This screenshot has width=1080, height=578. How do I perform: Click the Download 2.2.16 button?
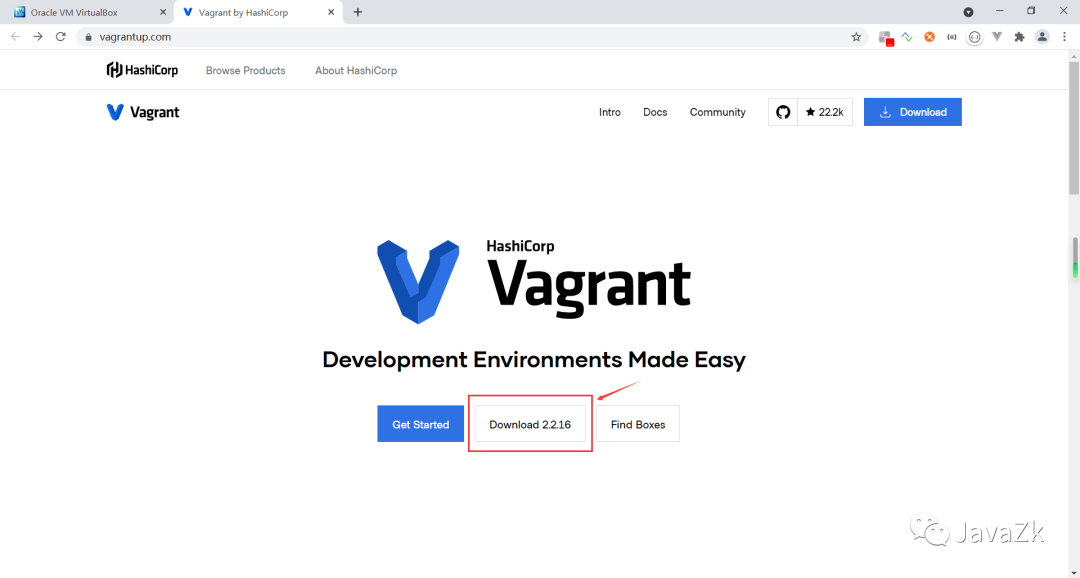pos(530,424)
